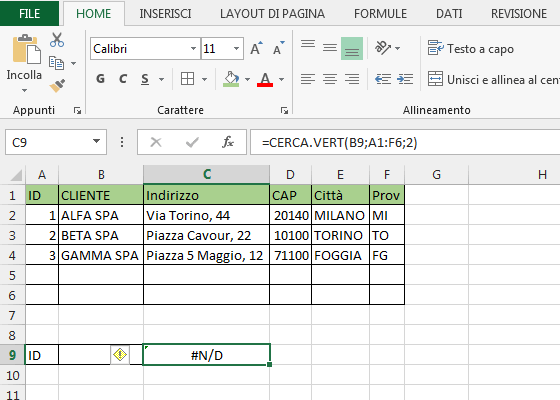560x400 pixels.
Task: Click the Copy icon in Appunti
Action: pyautogui.click(x=56, y=63)
